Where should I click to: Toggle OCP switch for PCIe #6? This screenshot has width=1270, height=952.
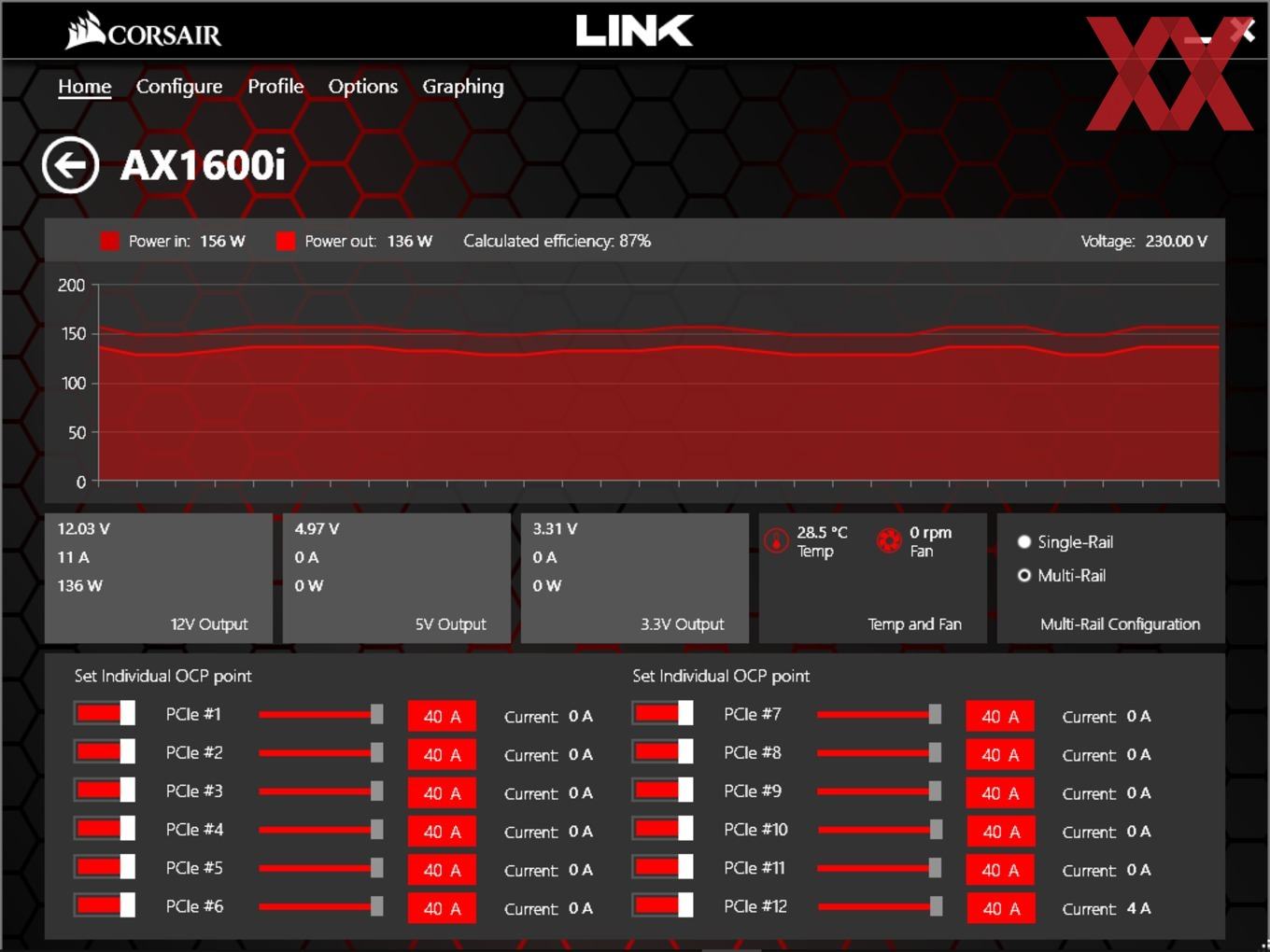[x=105, y=905]
